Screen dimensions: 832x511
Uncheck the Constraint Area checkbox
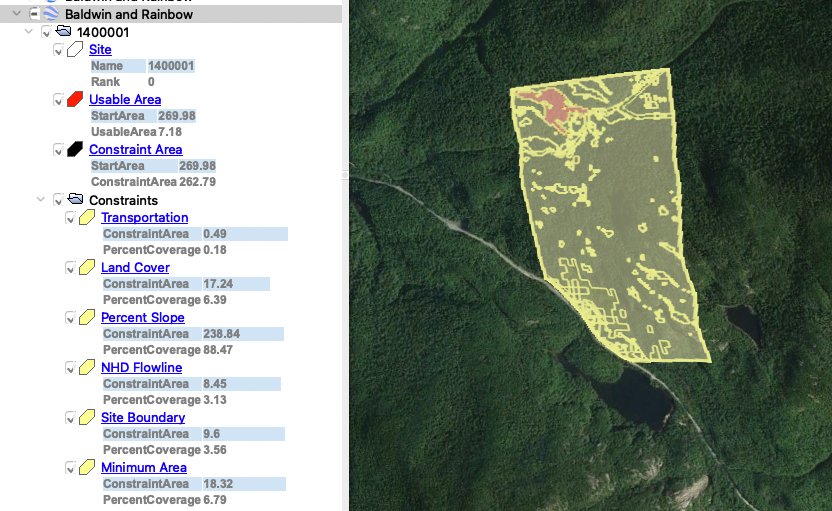(59, 150)
